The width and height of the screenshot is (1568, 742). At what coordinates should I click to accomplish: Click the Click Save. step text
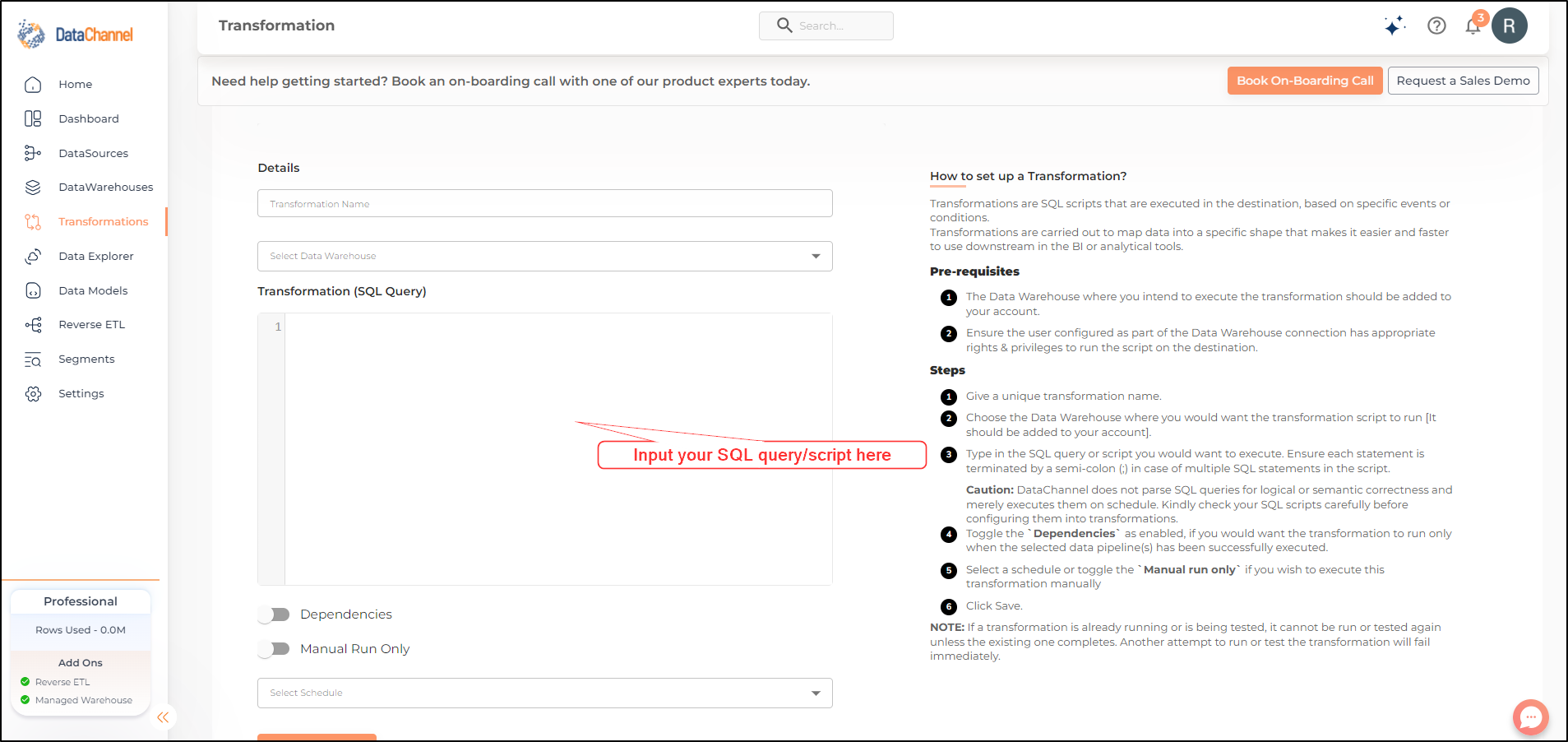pyautogui.click(x=994, y=606)
